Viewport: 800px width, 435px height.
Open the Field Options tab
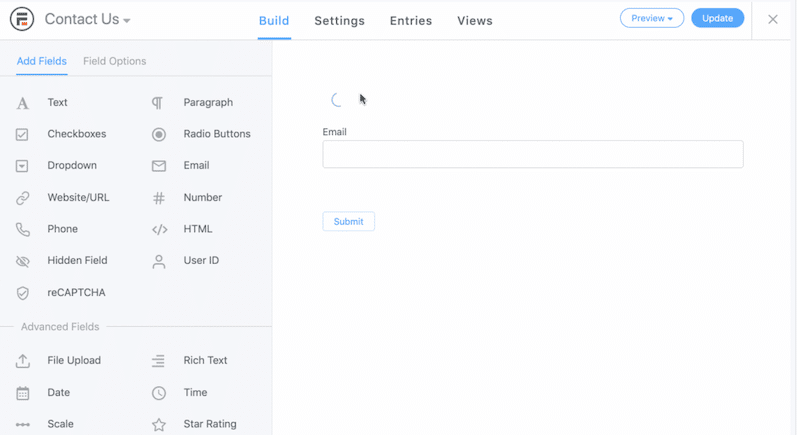[114, 61]
